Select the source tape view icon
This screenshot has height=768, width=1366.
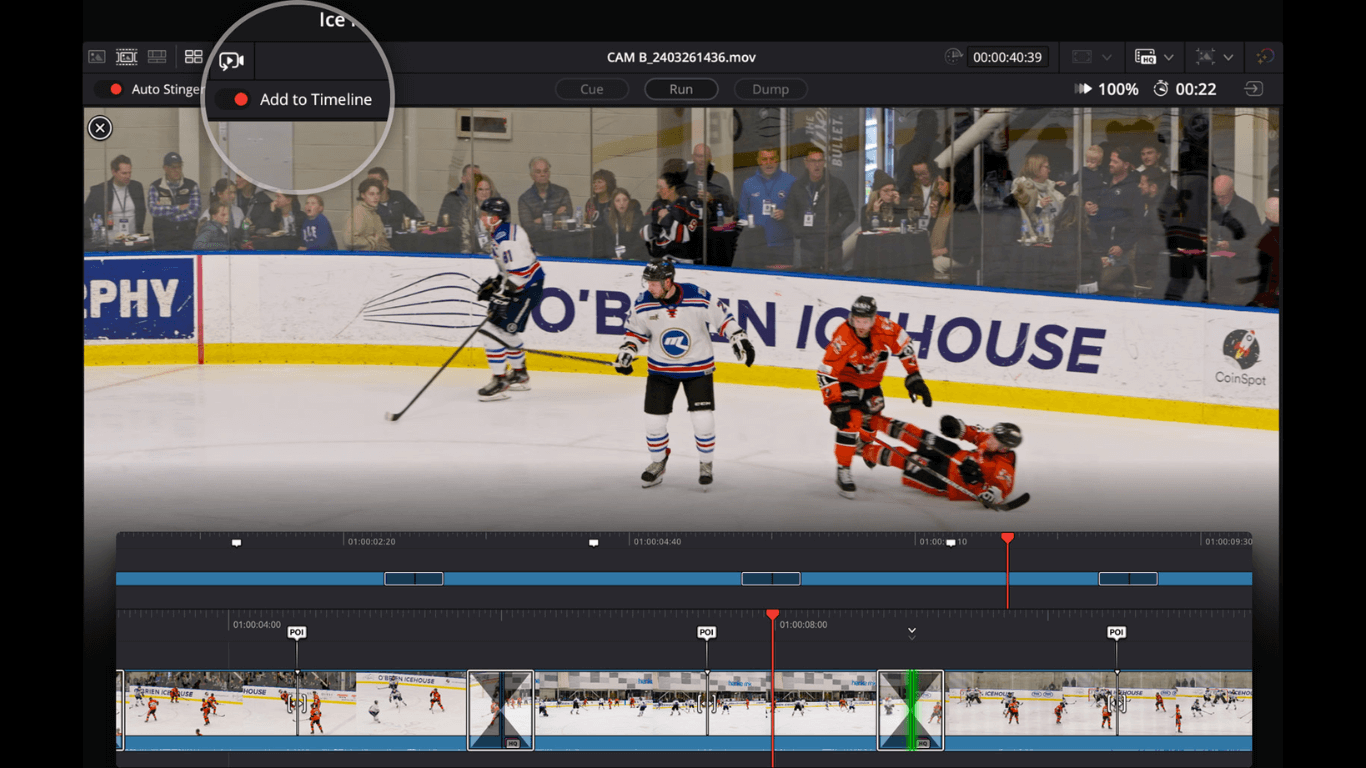127,57
